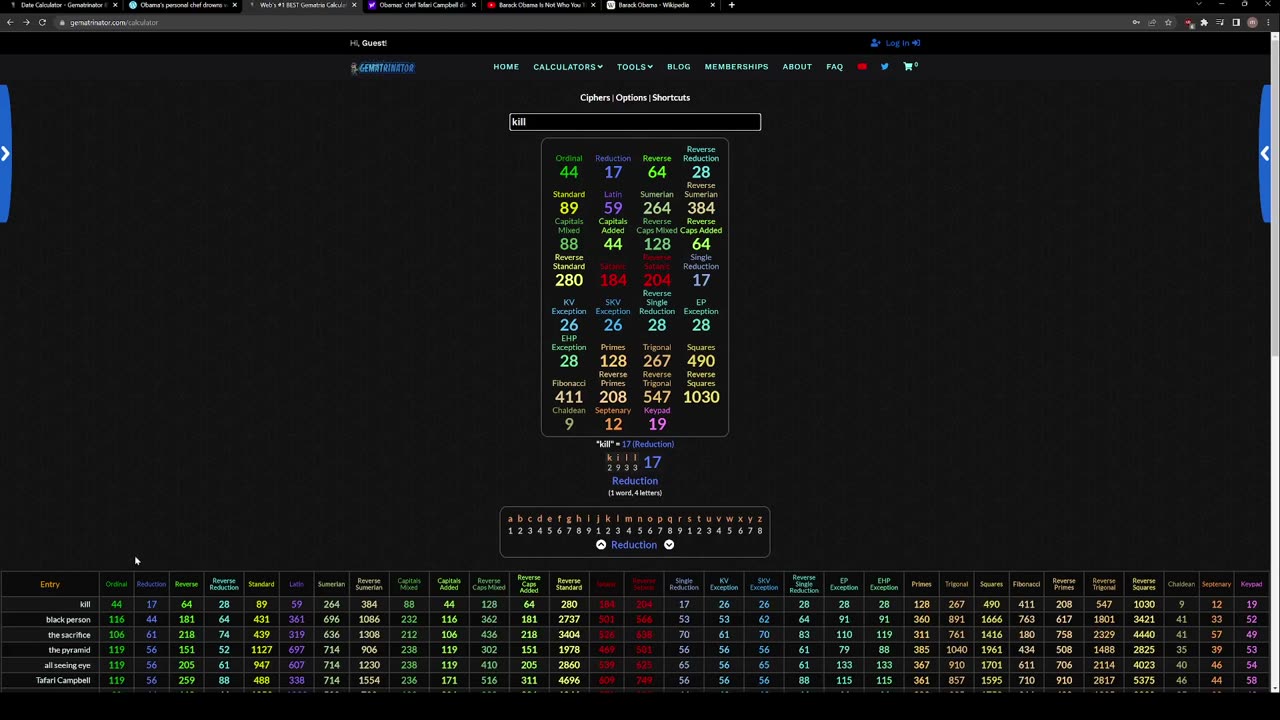Select the Chaldean value 9
Image resolution: width=1280 pixels, height=720 pixels.
click(569, 424)
